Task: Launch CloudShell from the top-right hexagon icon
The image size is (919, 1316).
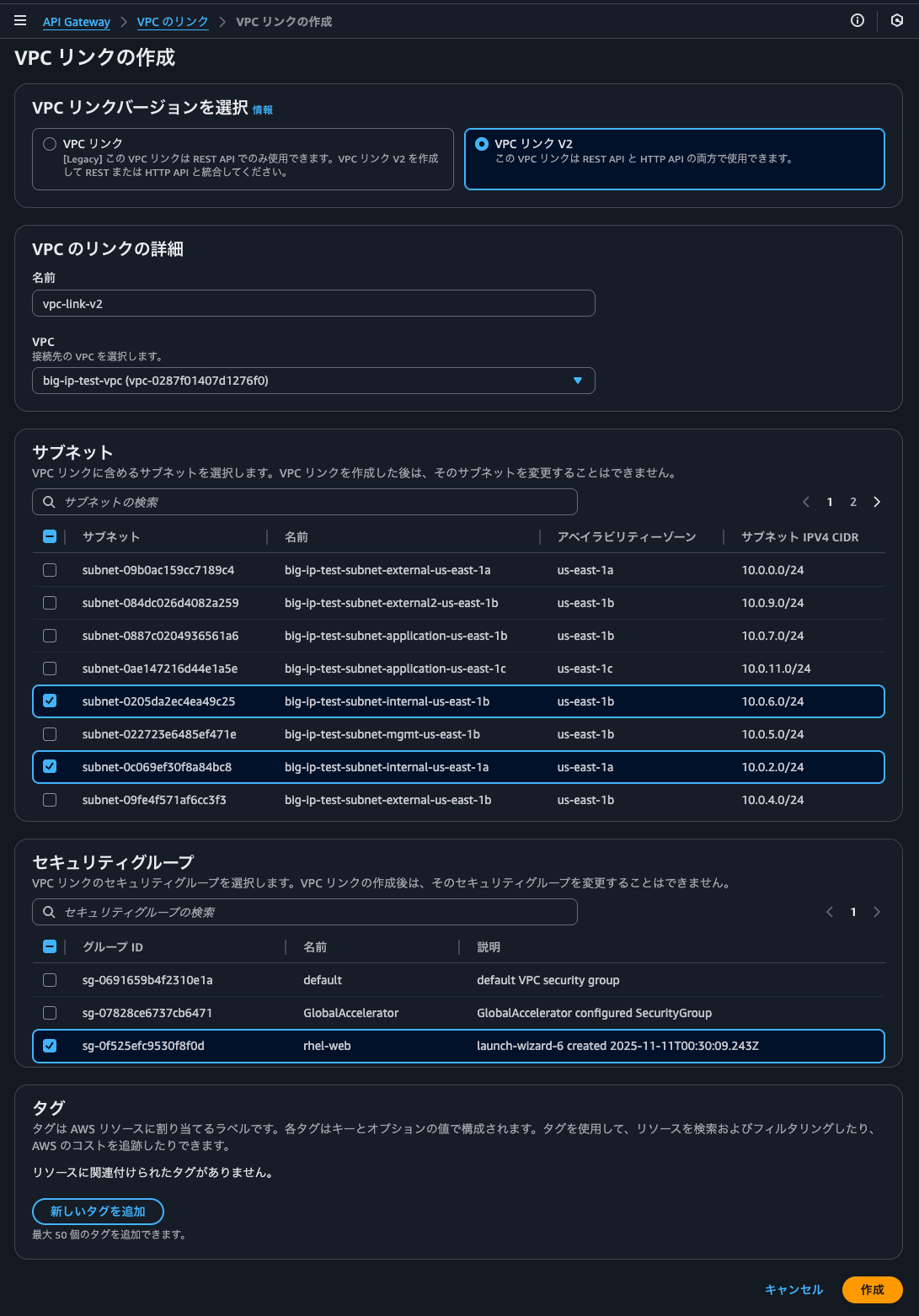Action: [895, 20]
